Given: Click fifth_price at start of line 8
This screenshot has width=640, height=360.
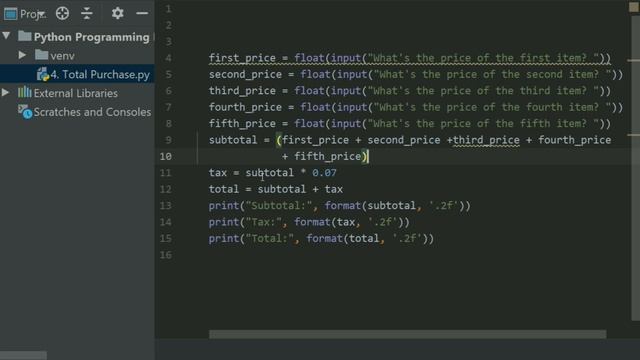Looking at the screenshot, I should [x=242, y=123].
